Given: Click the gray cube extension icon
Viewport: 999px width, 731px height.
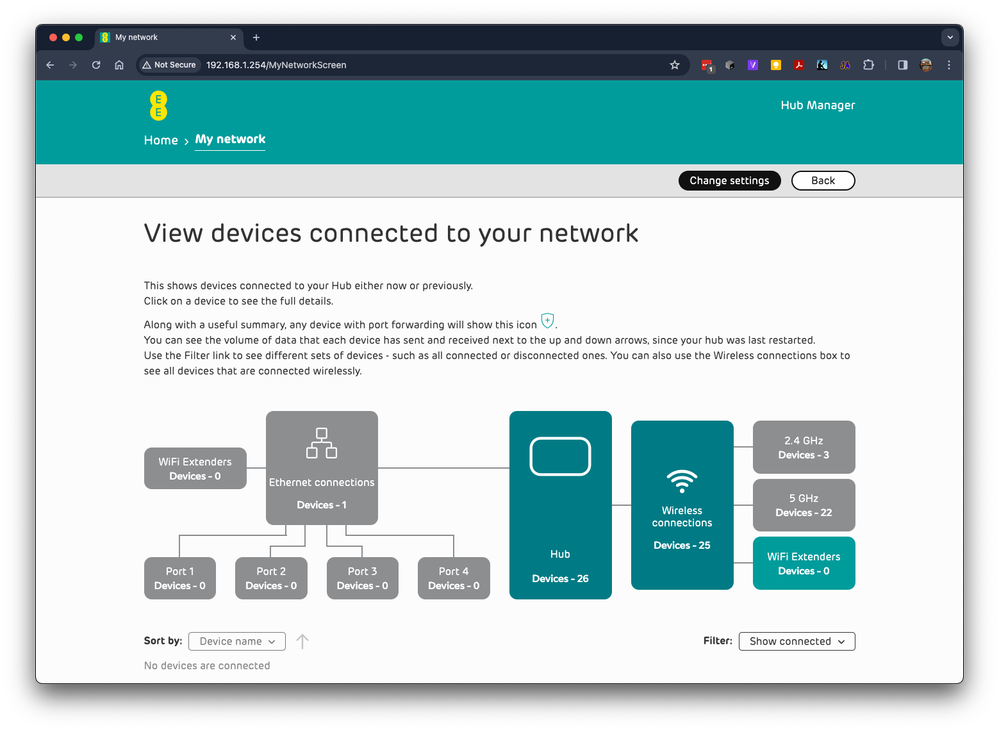Looking at the screenshot, I should pos(730,65).
